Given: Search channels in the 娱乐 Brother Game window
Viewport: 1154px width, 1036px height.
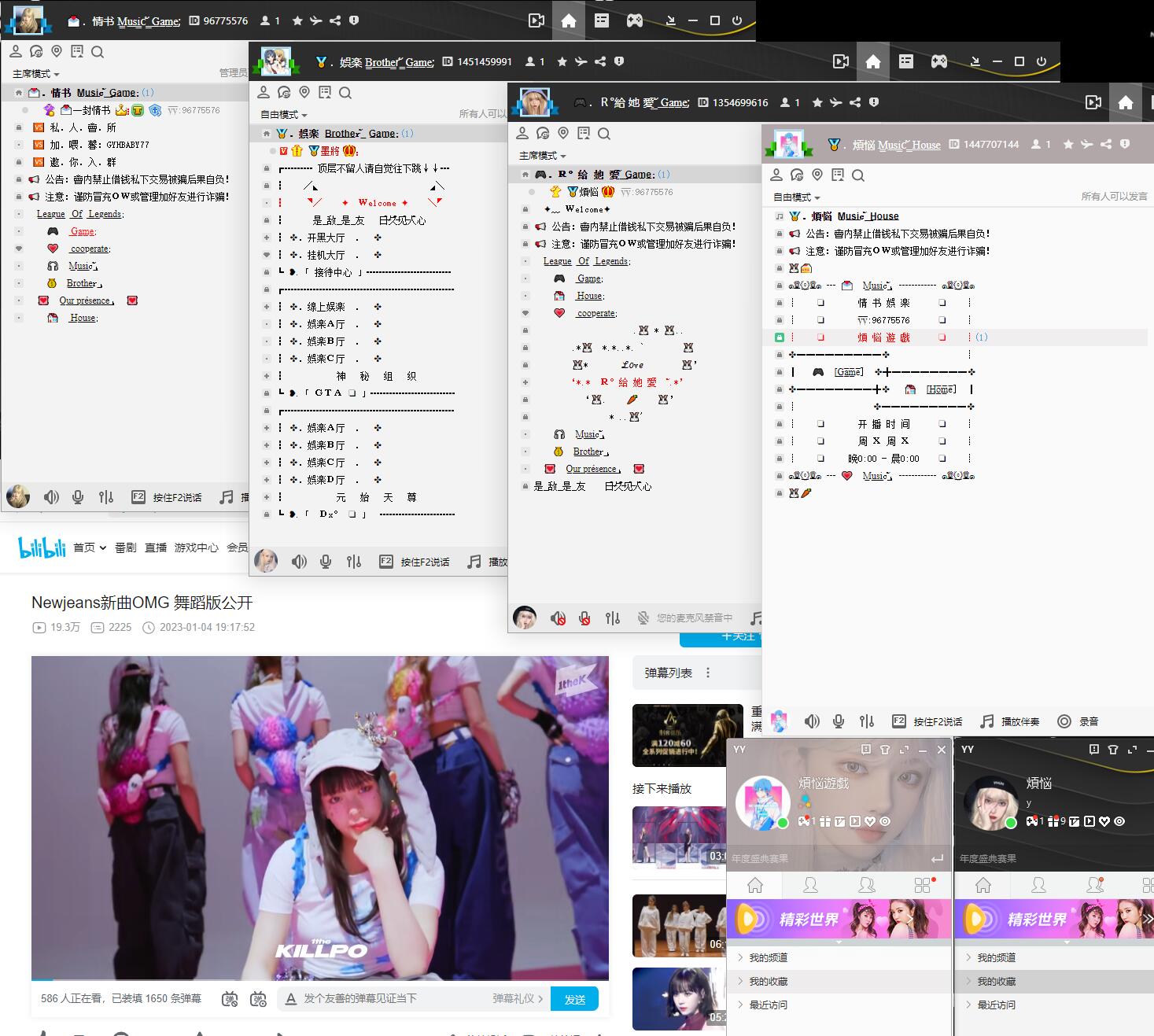Looking at the screenshot, I should pos(345,93).
